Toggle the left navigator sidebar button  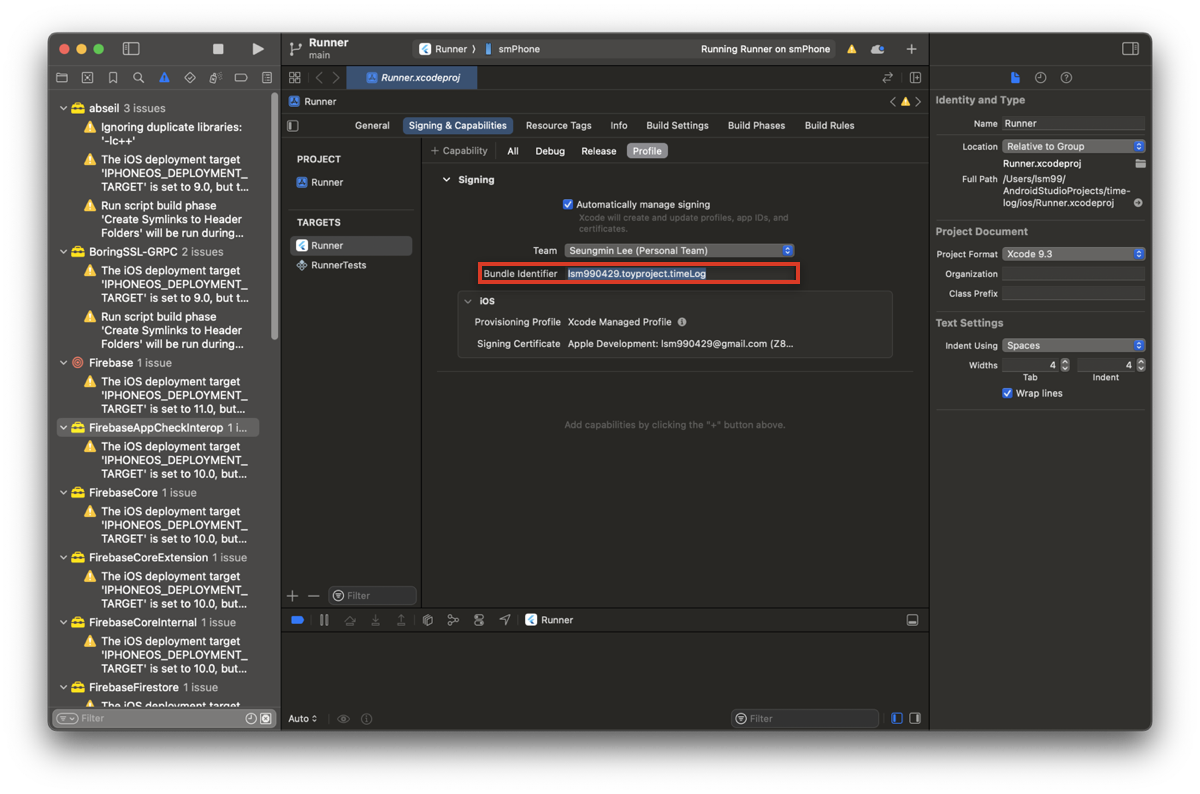[x=131, y=49]
